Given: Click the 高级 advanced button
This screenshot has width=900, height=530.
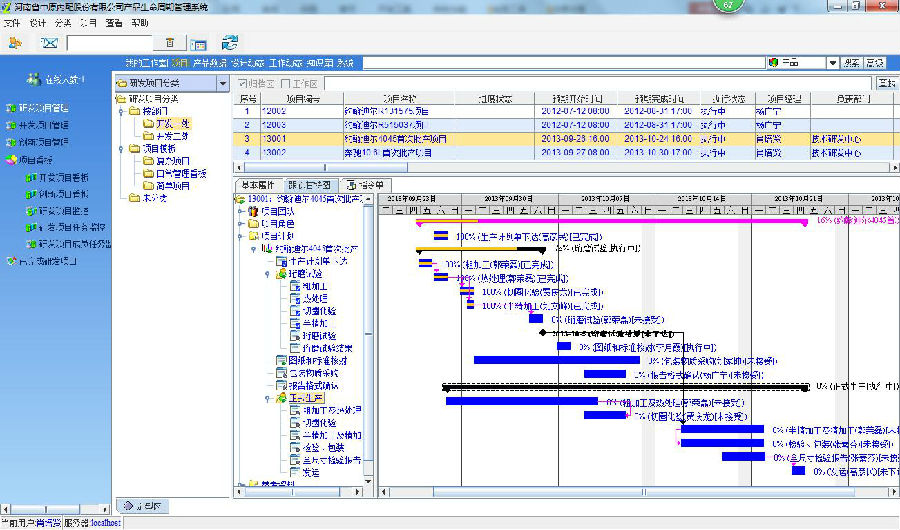Looking at the screenshot, I should pos(875,63).
